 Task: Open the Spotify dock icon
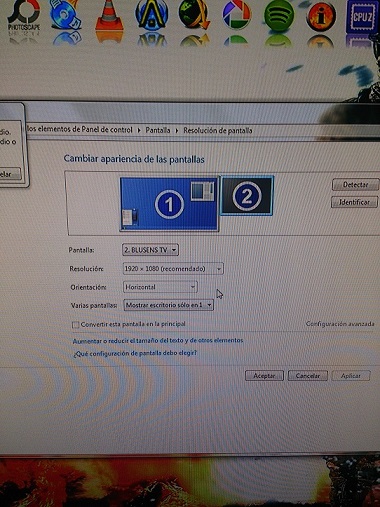click(x=279, y=16)
